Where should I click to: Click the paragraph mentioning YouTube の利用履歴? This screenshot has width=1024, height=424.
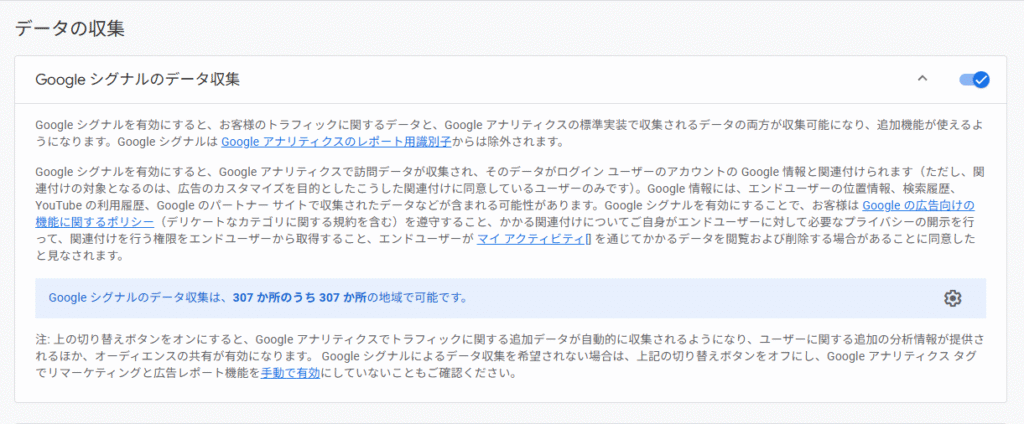[x=400, y=205]
